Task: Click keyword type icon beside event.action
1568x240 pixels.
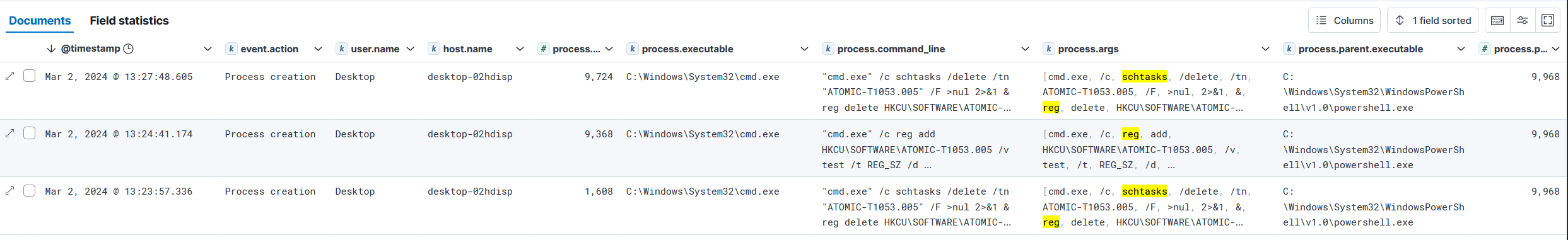Action: [231, 49]
